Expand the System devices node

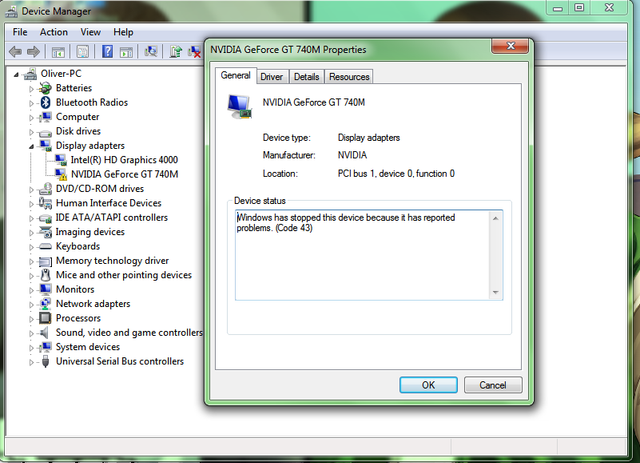(x=31, y=347)
